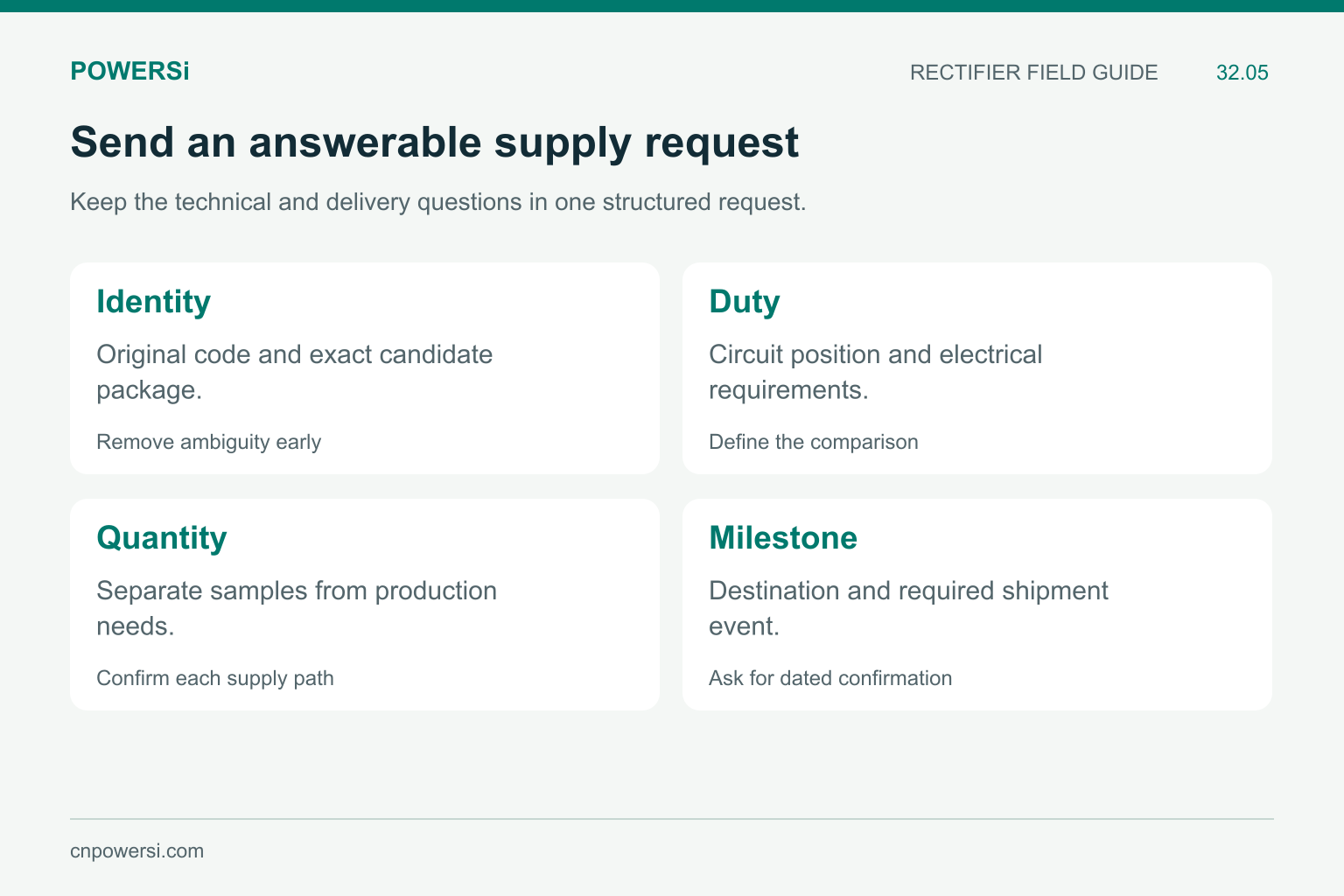Click 'Separate samples from production needs.' text
This screenshot has width=1344, height=896.
(297, 608)
